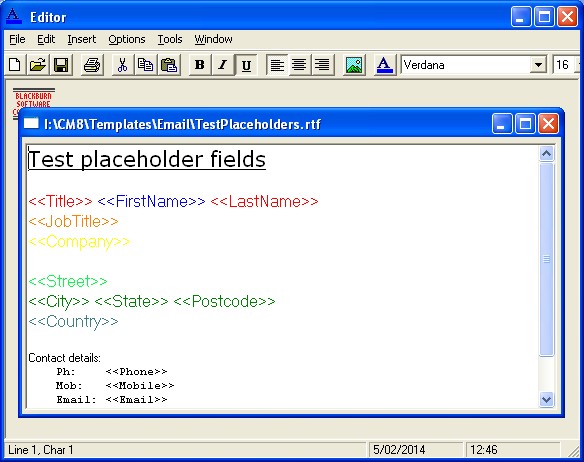
Task: Paste from clipboard icon
Action: [x=169, y=65]
